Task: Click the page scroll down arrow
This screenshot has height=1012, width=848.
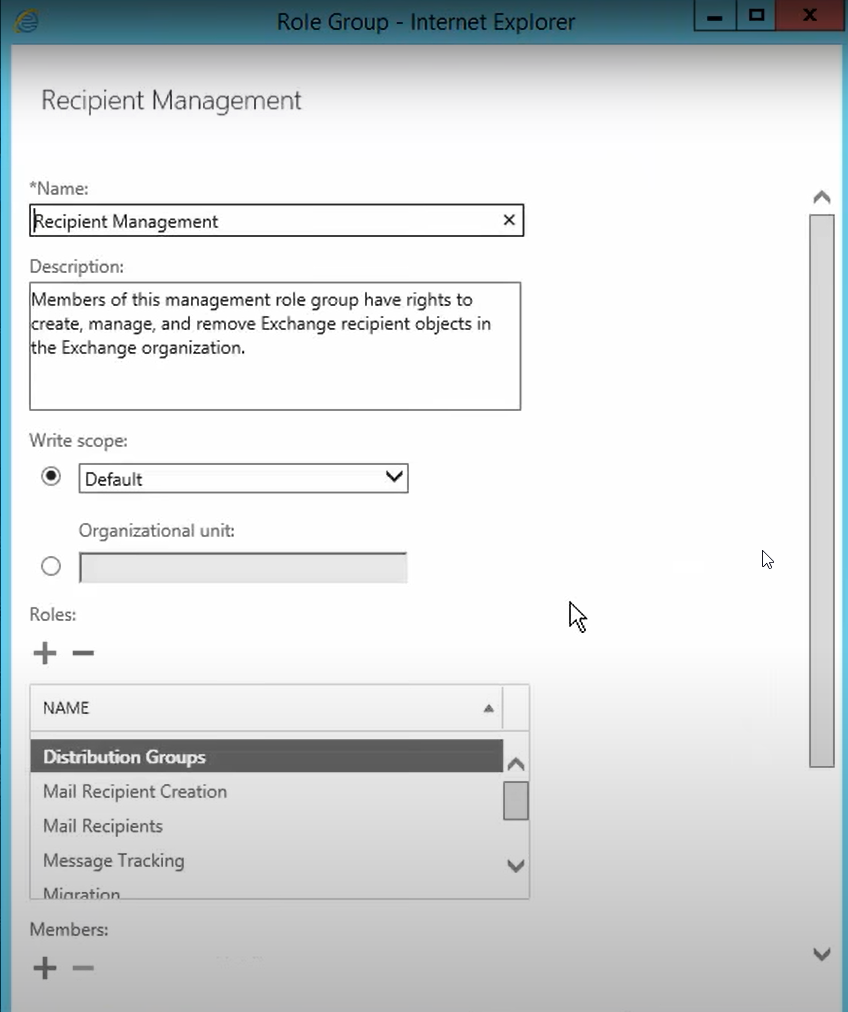Action: (x=822, y=954)
